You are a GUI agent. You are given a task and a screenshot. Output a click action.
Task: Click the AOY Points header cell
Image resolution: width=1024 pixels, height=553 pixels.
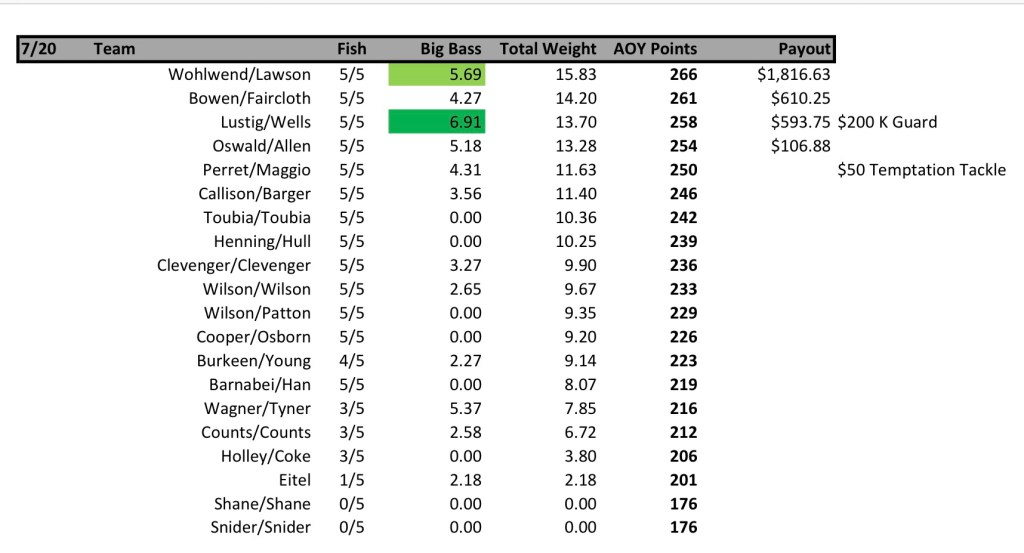coord(655,49)
